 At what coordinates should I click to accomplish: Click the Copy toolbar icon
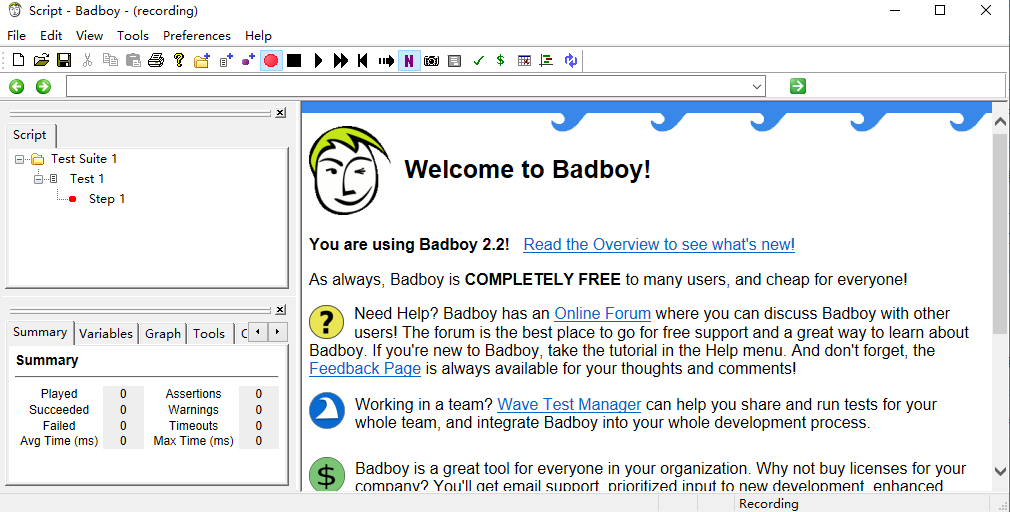pyautogui.click(x=110, y=61)
